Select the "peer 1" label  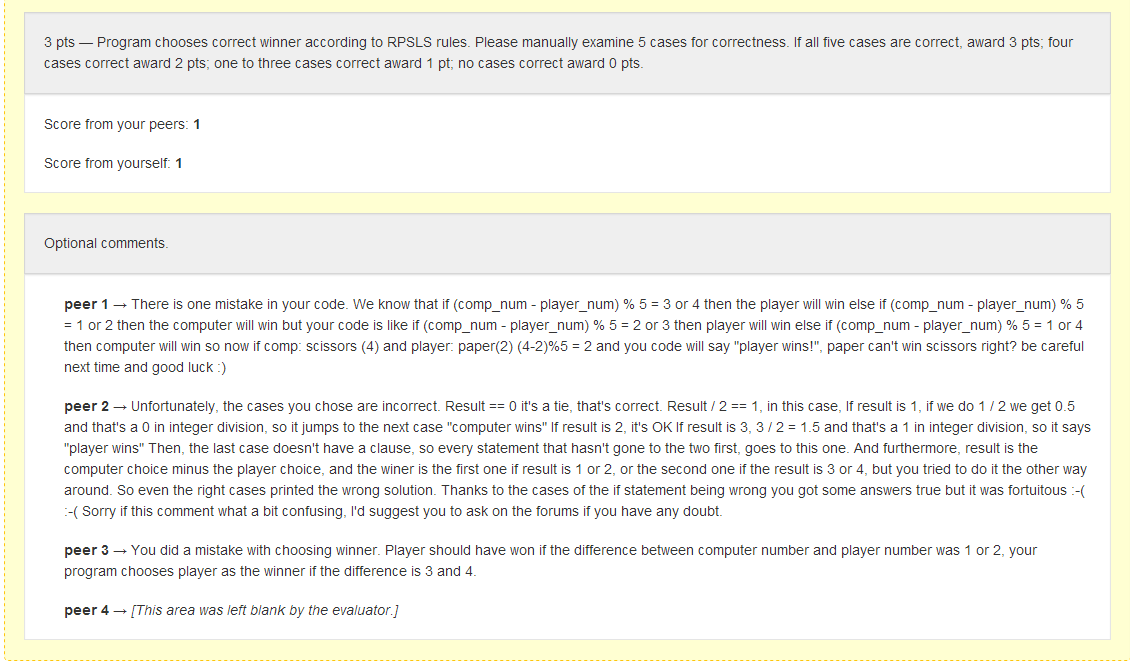click(x=86, y=304)
